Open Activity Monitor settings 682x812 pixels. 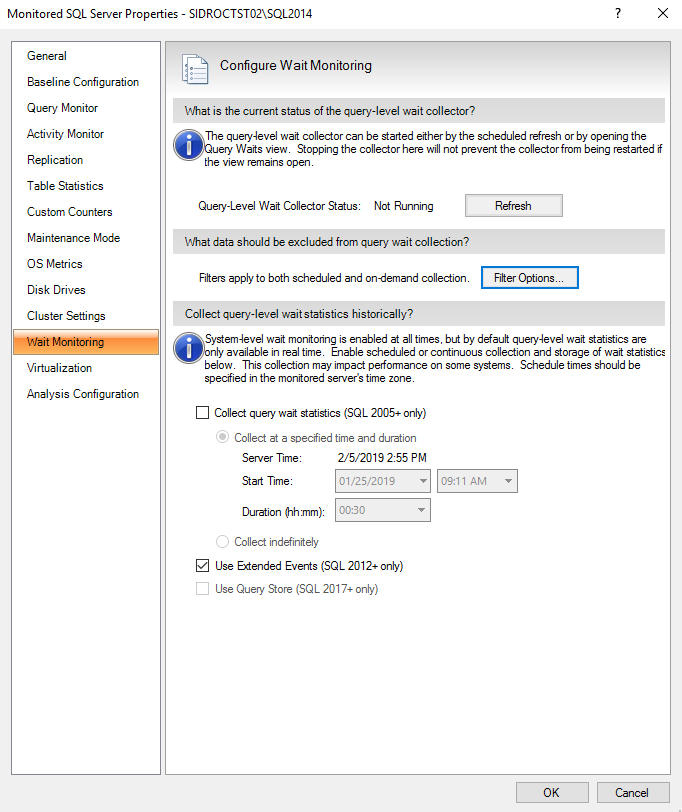click(x=65, y=134)
